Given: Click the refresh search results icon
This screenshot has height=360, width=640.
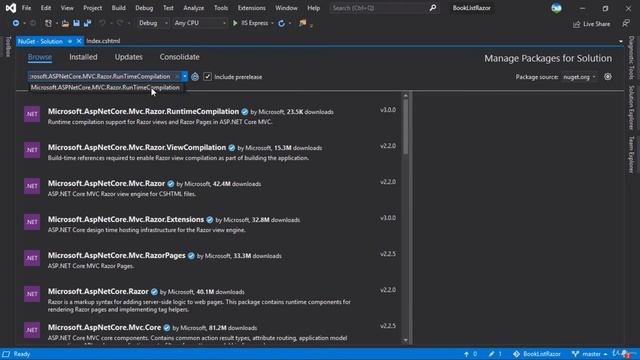Looking at the screenshot, I should pyautogui.click(x=195, y=77).
